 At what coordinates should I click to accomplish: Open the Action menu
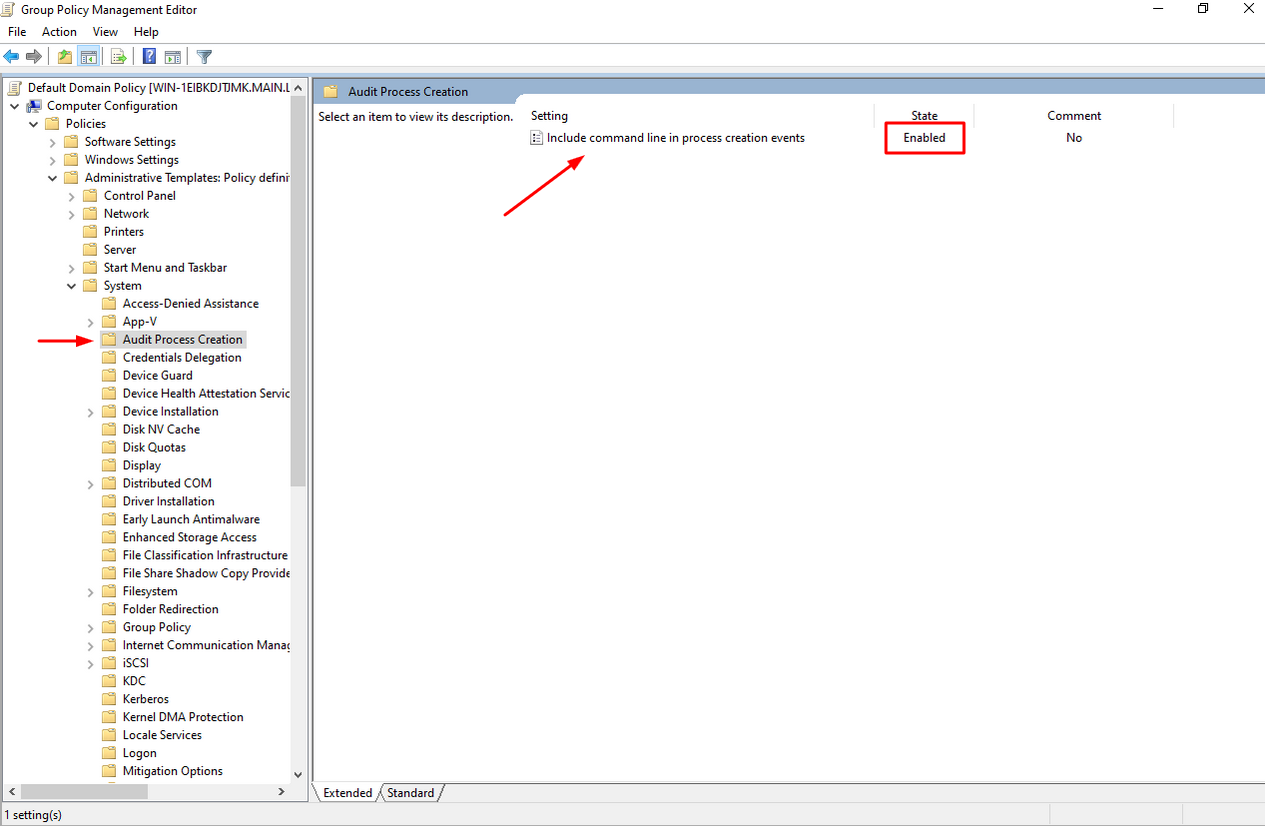(59, 32)
